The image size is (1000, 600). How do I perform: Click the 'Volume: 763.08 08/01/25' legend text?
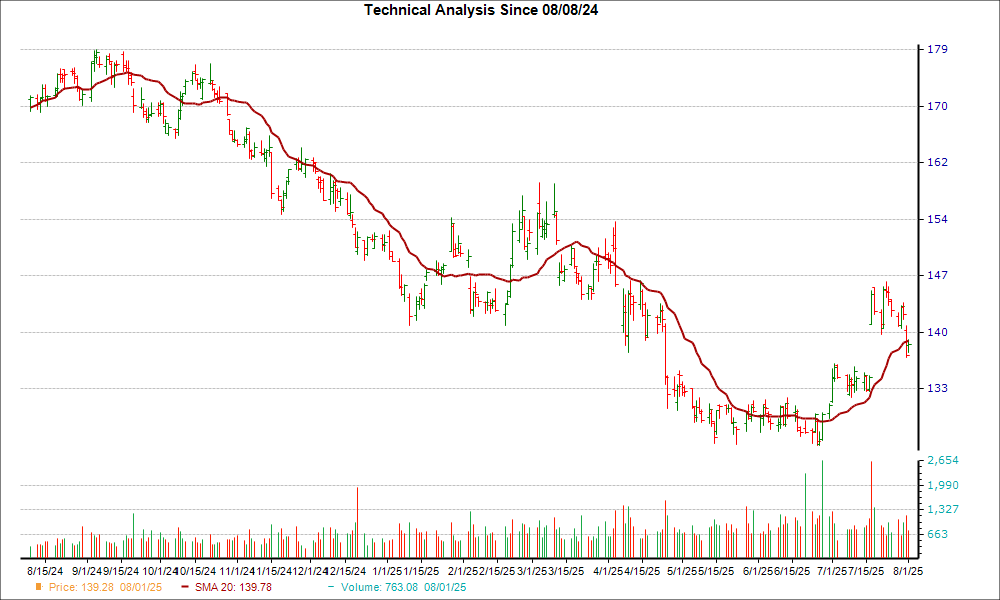403,587
